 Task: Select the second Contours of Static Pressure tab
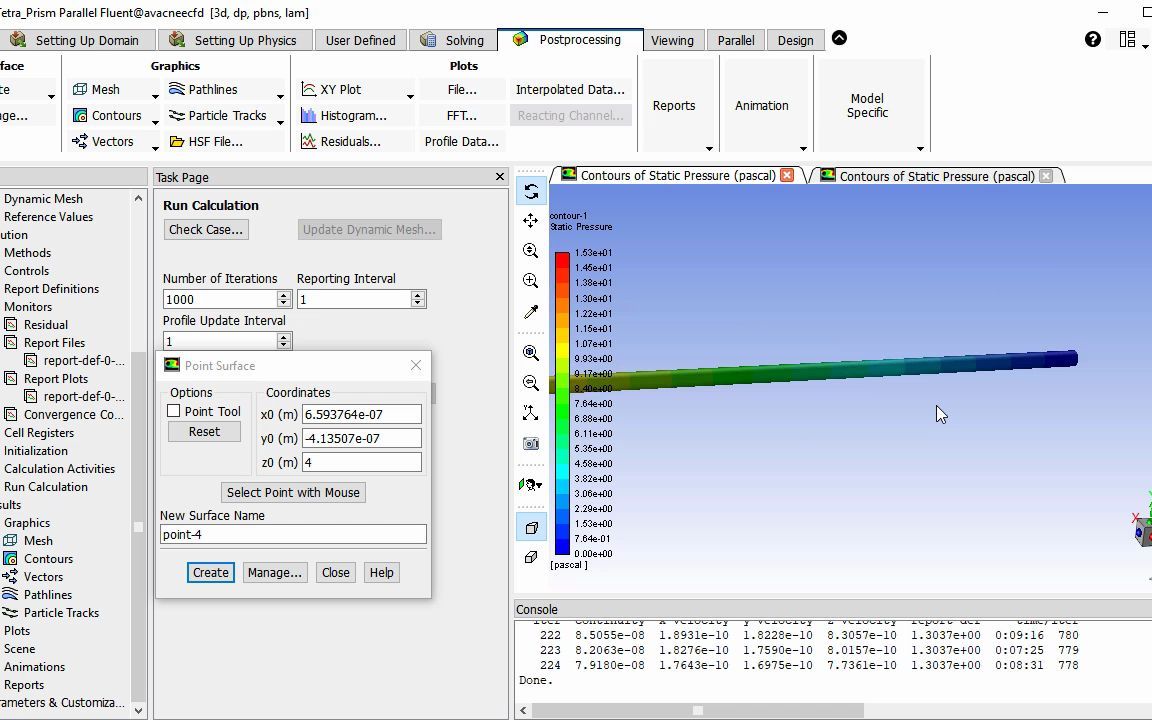tap(935, 175)
